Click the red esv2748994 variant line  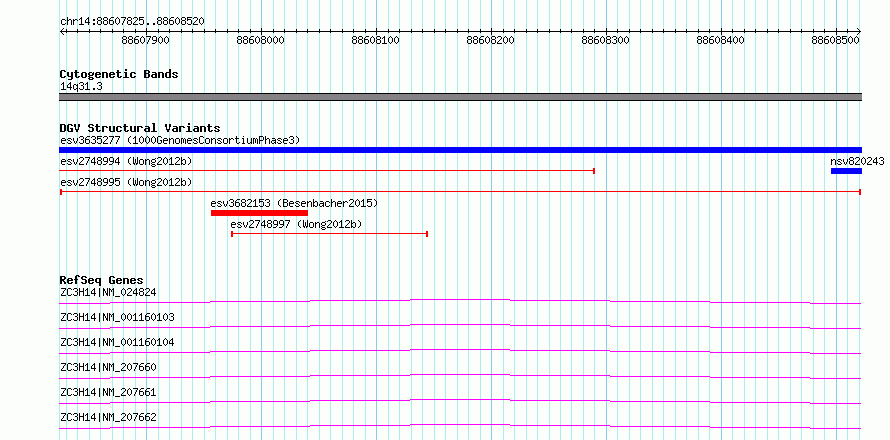point(327,170)
